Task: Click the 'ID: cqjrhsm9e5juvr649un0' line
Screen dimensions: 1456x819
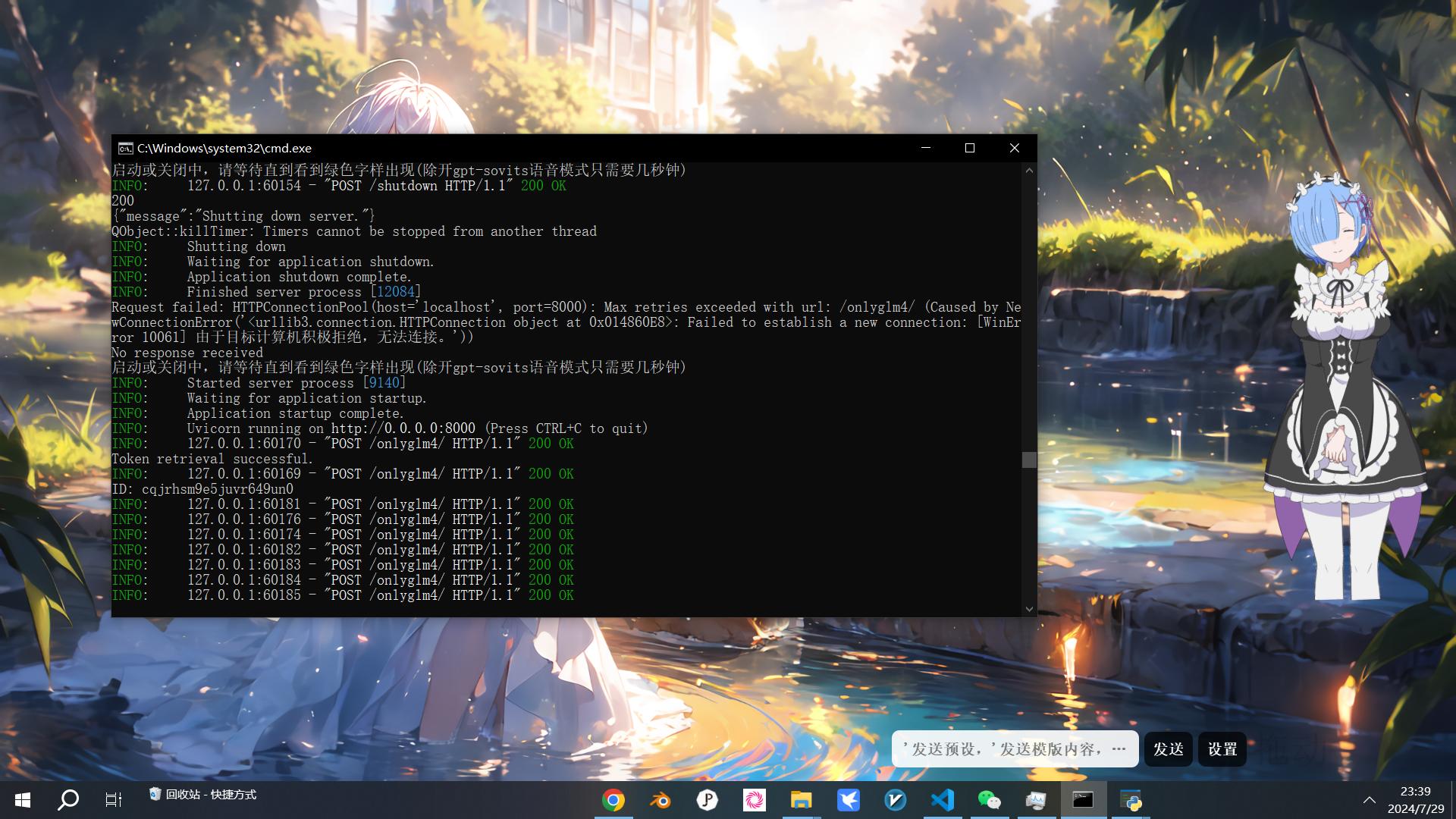Action: [x=202, y=489]
